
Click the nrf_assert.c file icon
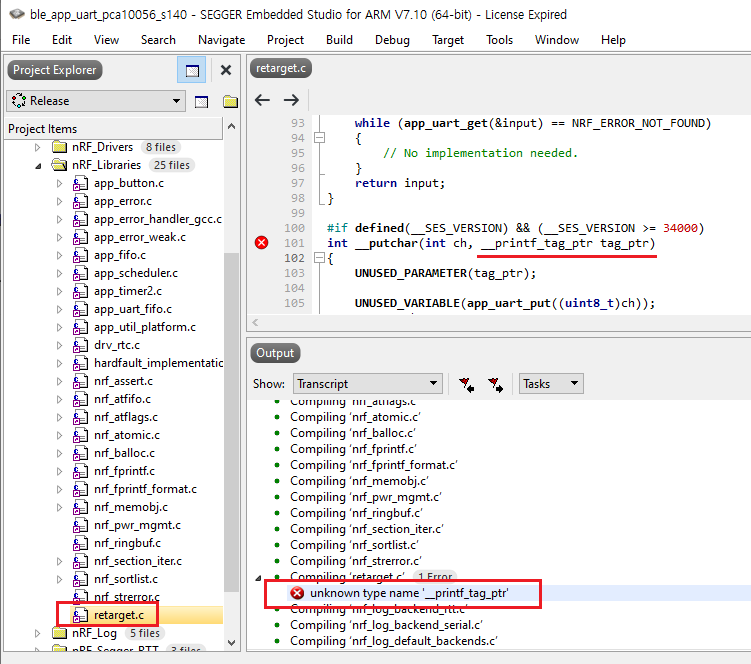[80, 381]
